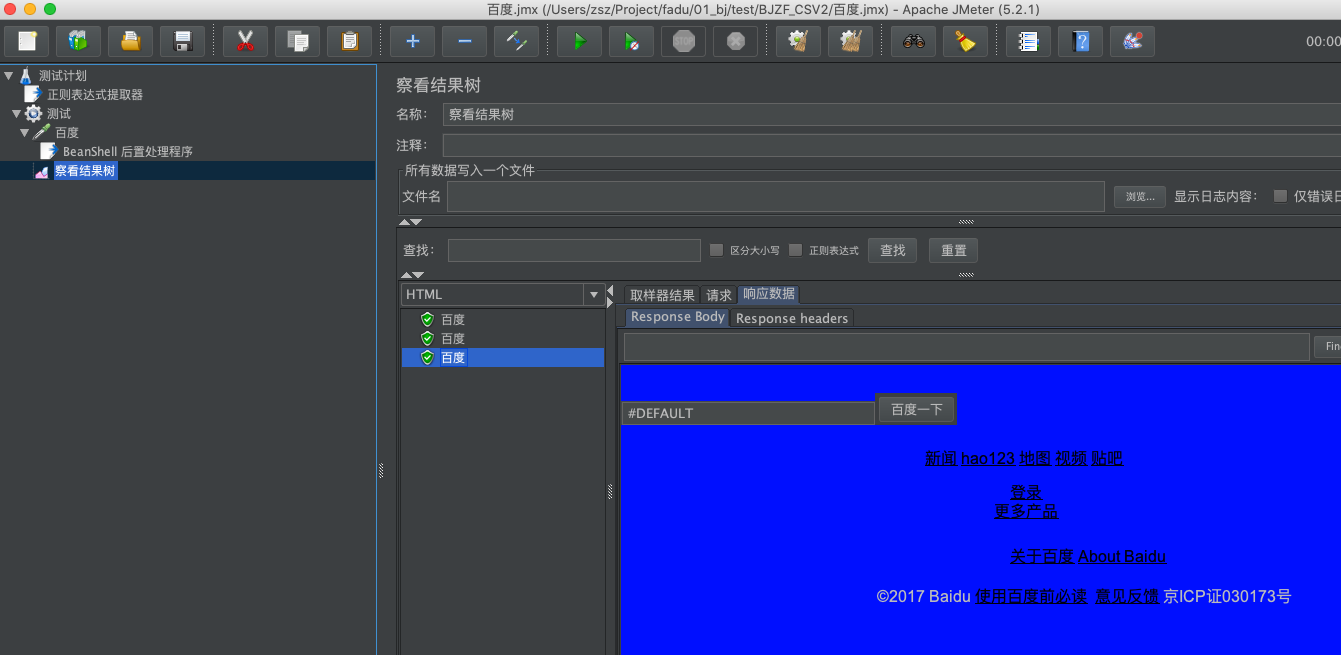Image resolution: width=1341 pixels, height=655 pixels.
Task: Click the 重置 button
Action: [x=954, y=250]
